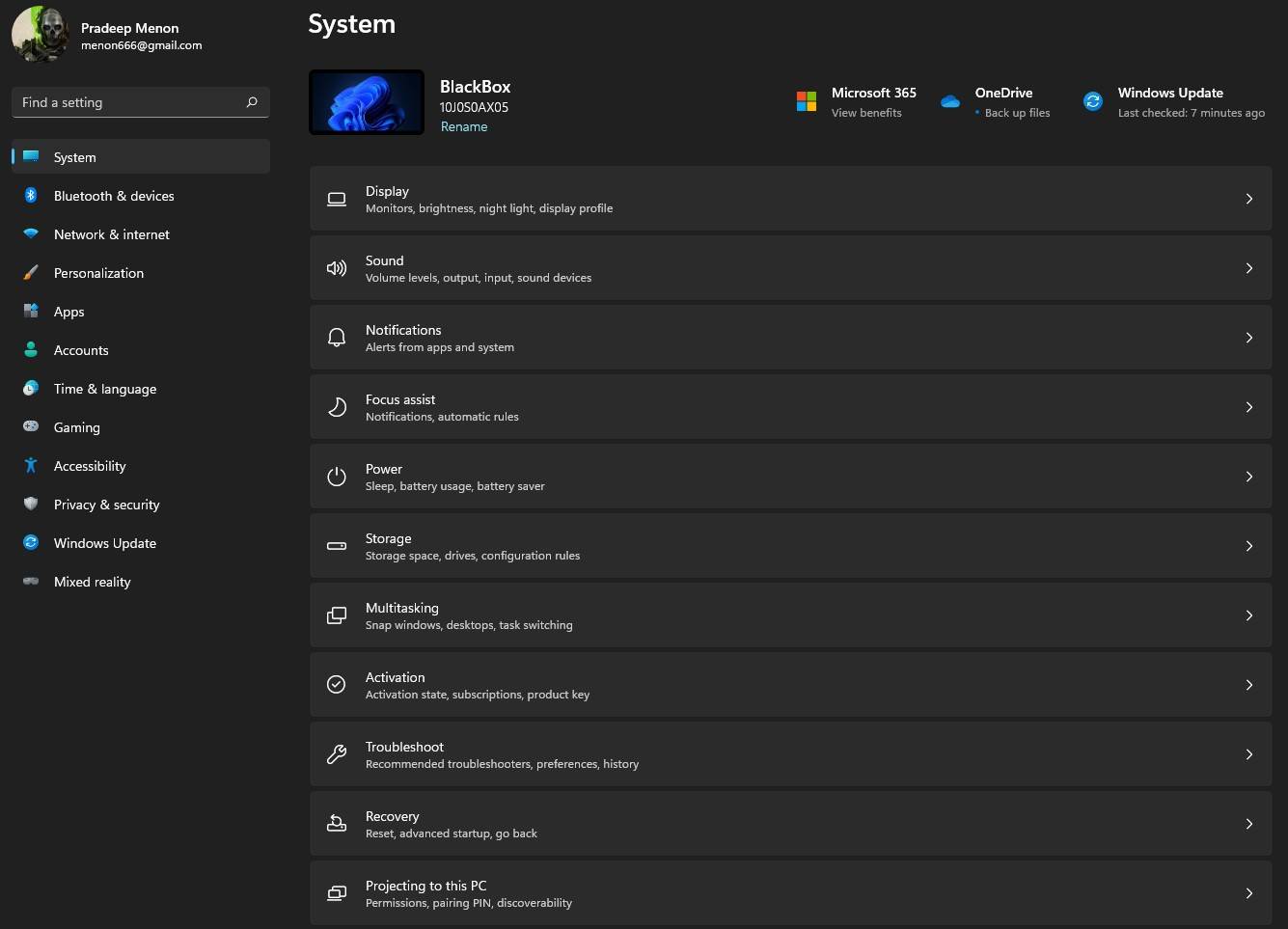Screen dimensions: 1288x929
Task: Expand Display settings via its chevron
Action: 1249,199
